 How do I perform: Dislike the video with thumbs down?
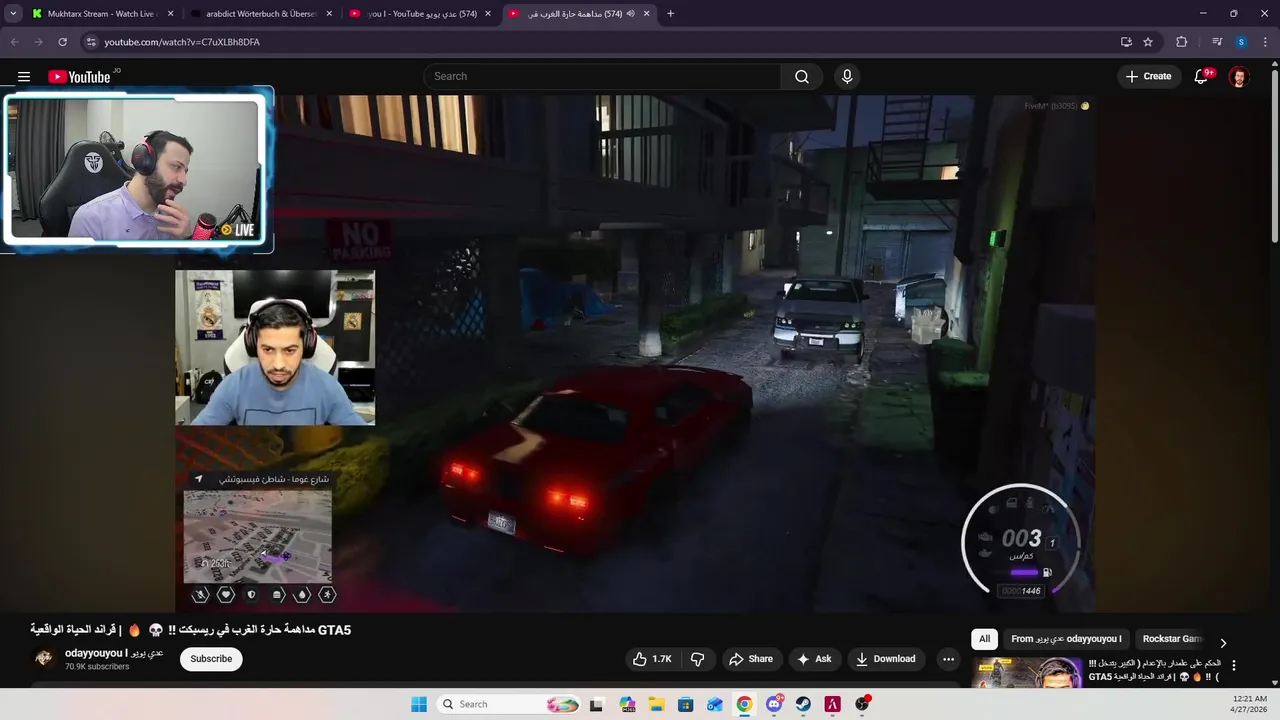698,659
